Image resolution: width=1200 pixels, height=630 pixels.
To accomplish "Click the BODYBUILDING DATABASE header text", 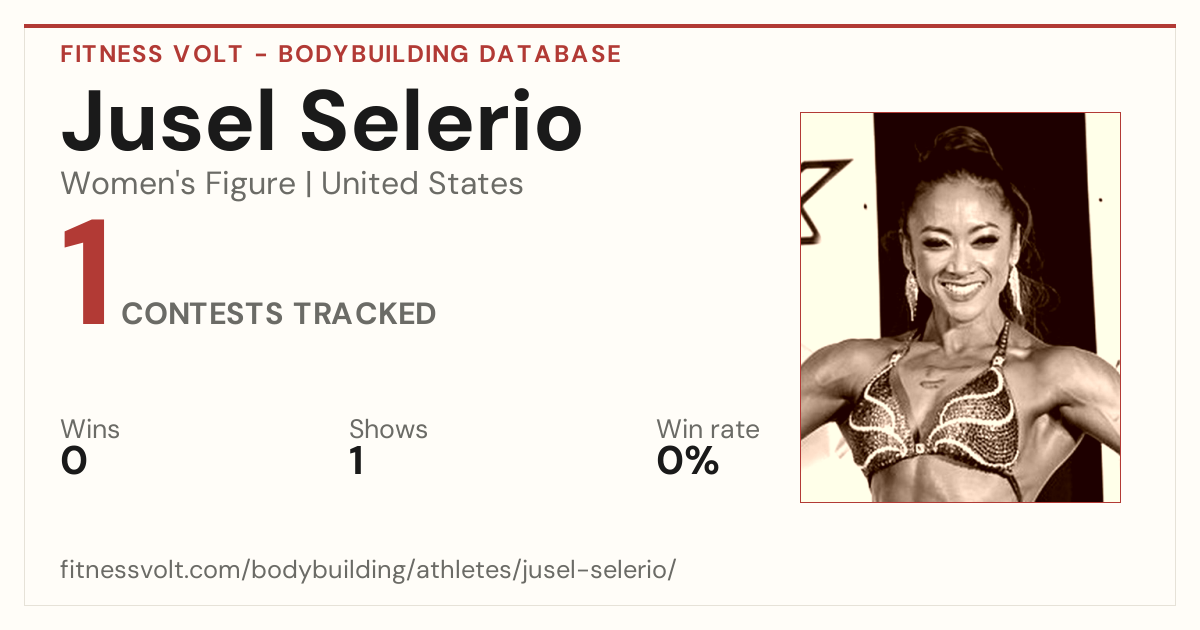I will (450, 54).
